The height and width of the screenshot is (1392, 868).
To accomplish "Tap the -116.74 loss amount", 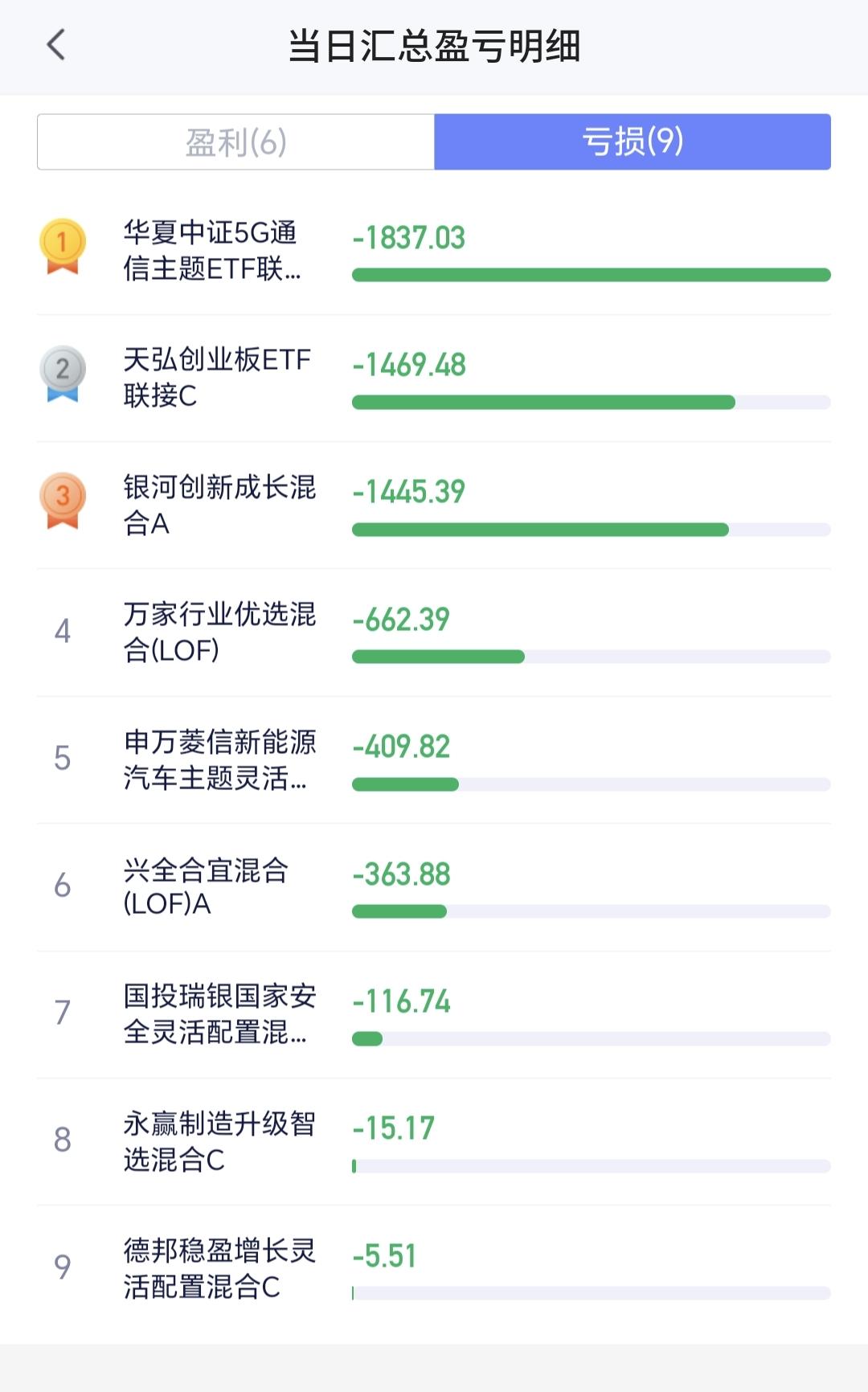I will 402,1001.
